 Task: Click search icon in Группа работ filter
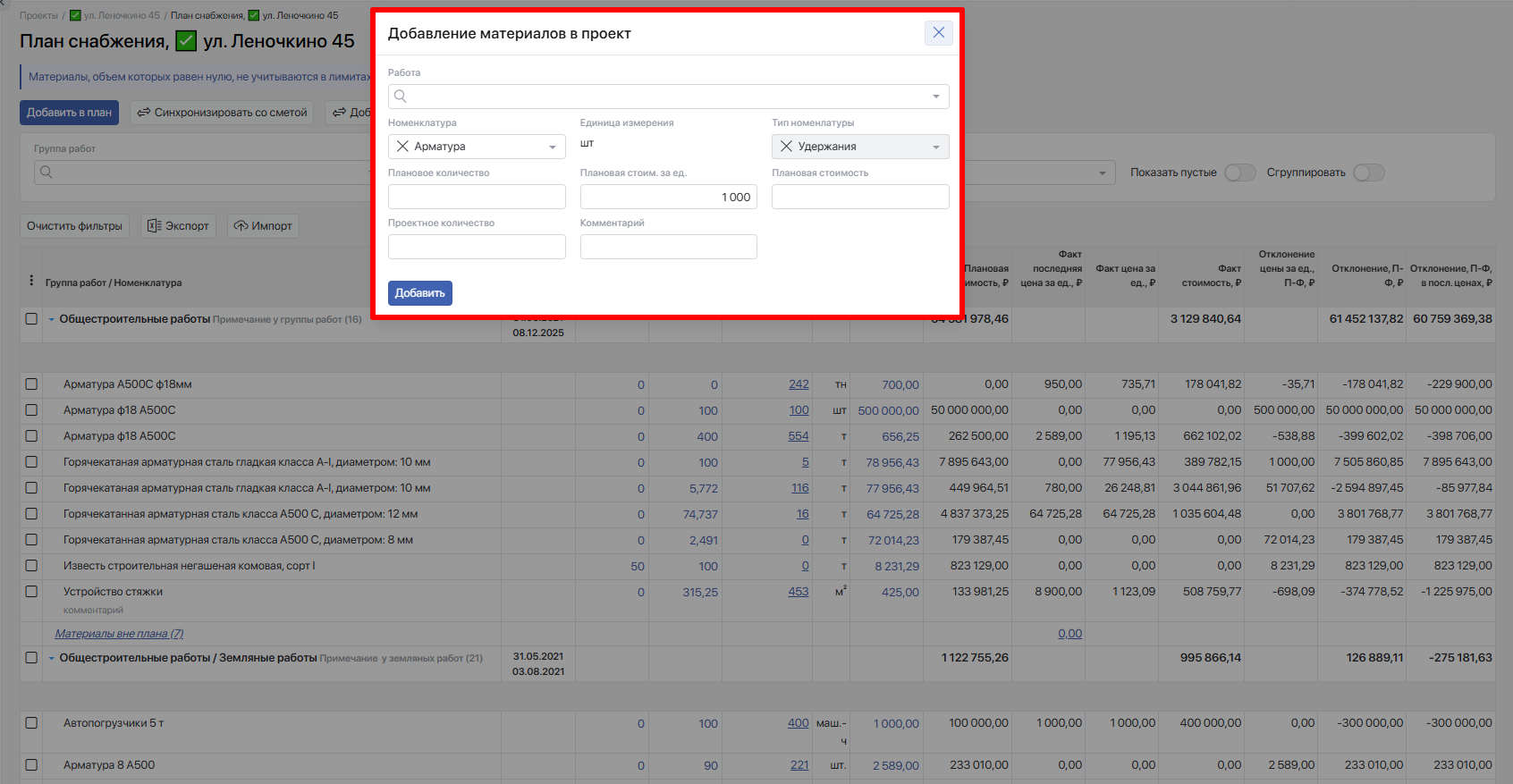click(x=46, y=173)
